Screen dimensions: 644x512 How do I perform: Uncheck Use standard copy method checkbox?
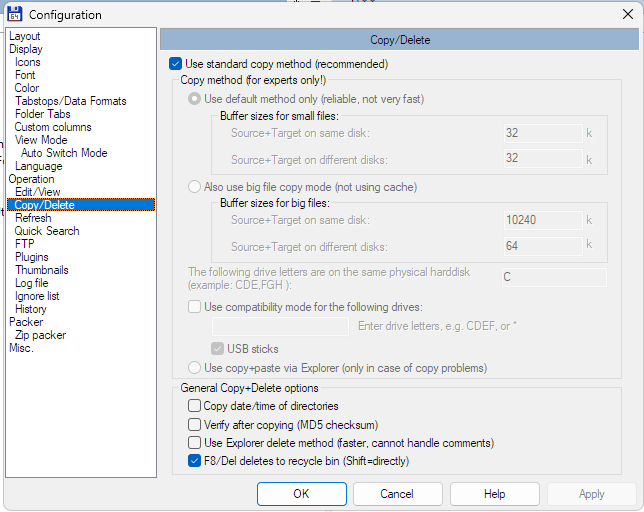175,64
